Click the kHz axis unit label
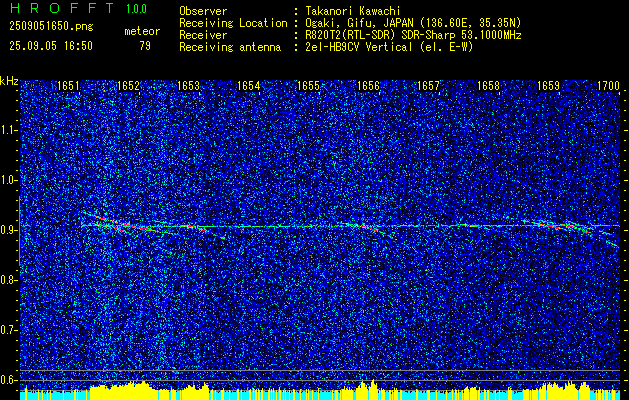Viewport: 629px width, 400px height. point(9,81)
